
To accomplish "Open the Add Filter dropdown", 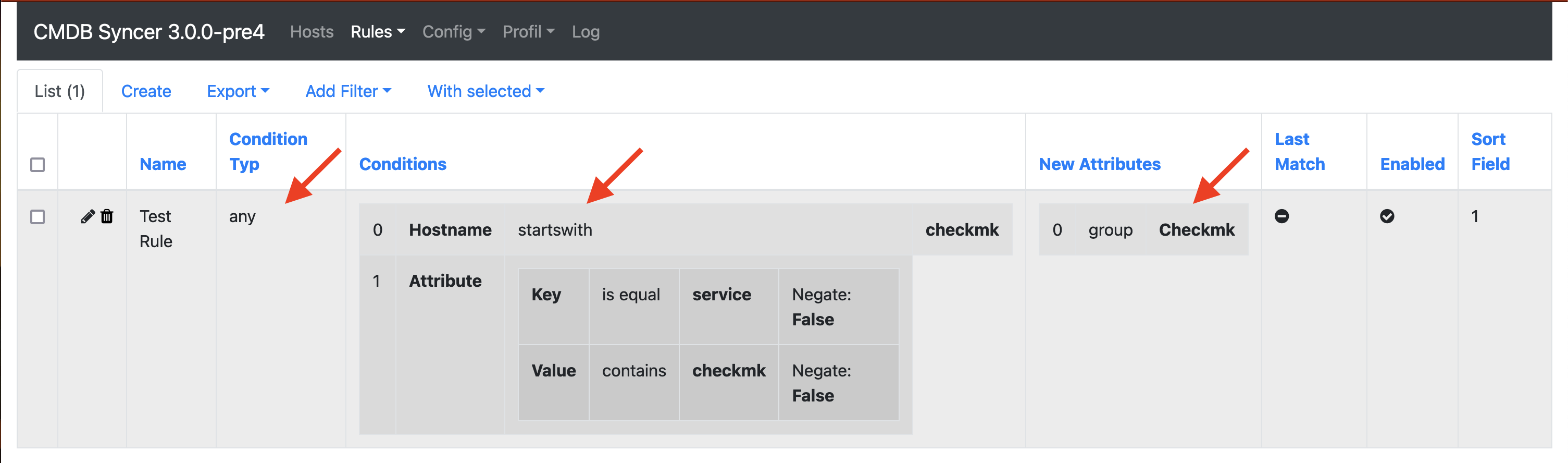I will [x=347, y=91].
